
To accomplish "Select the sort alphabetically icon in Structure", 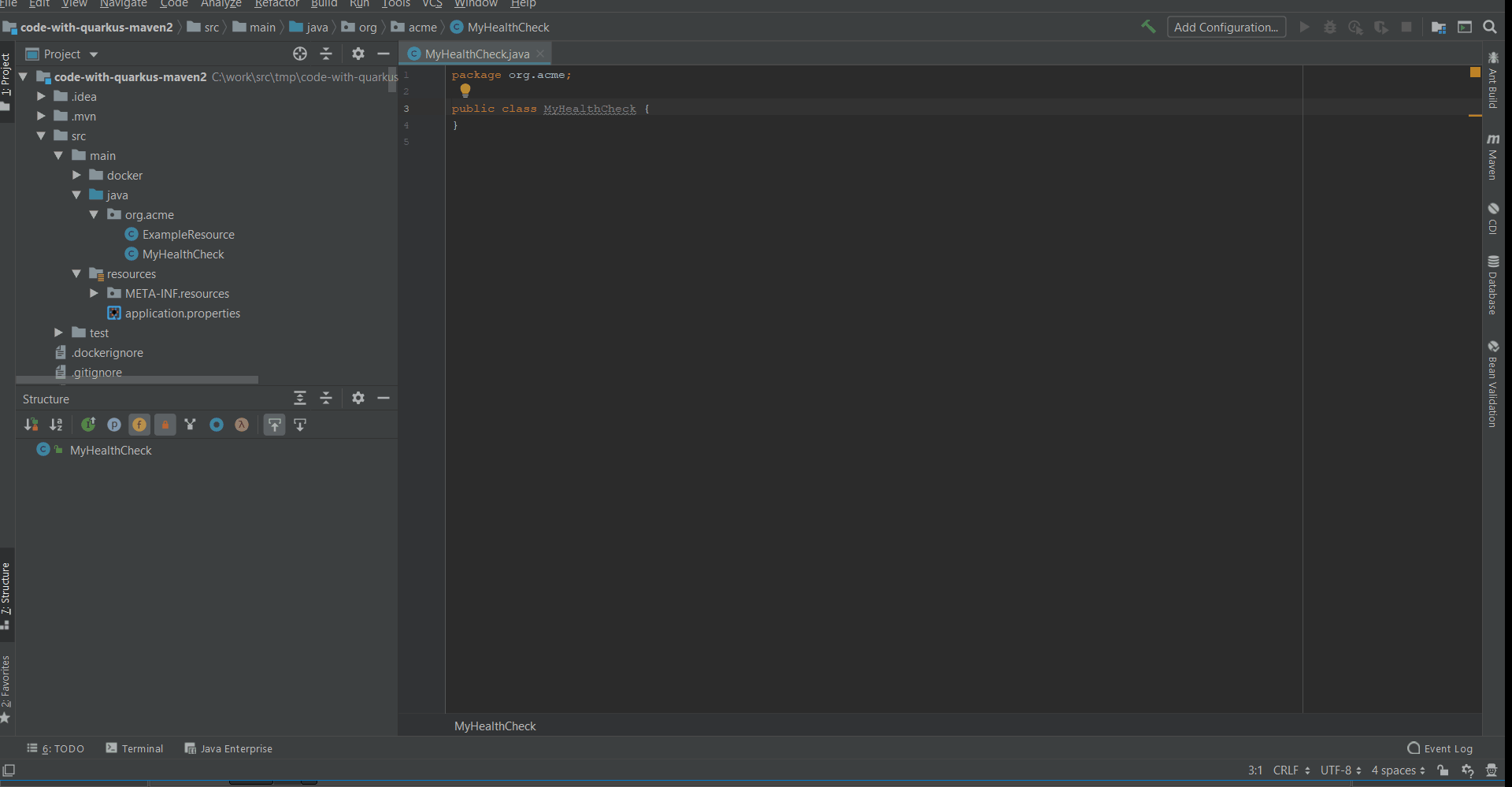I will click(x=56, y=425).
